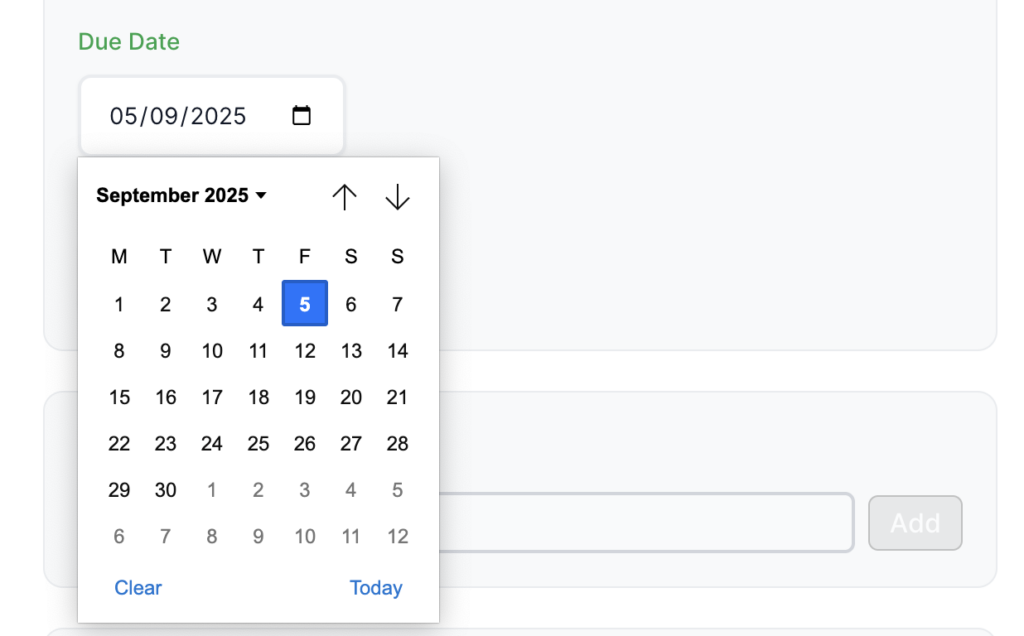Expand the September 2025 month selector
Viewport: 1024px width, 636px height.
181,196
